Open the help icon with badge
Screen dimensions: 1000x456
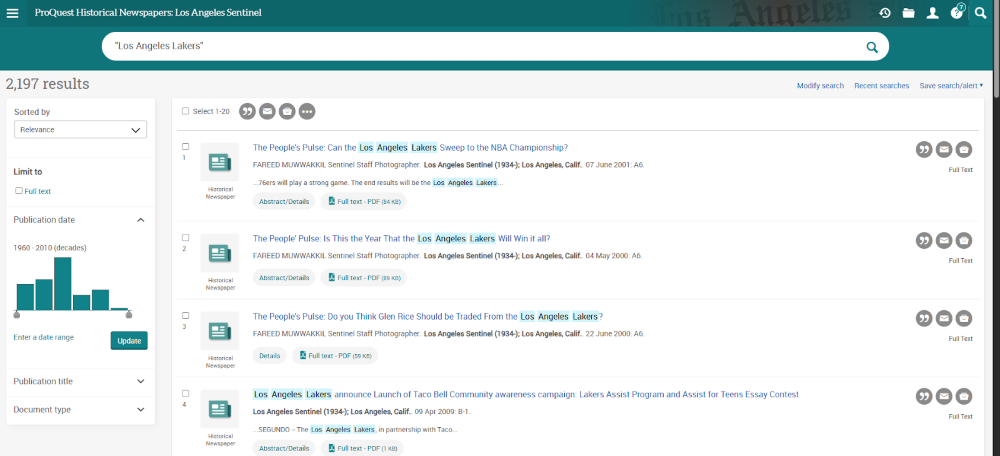pos(957,12)
